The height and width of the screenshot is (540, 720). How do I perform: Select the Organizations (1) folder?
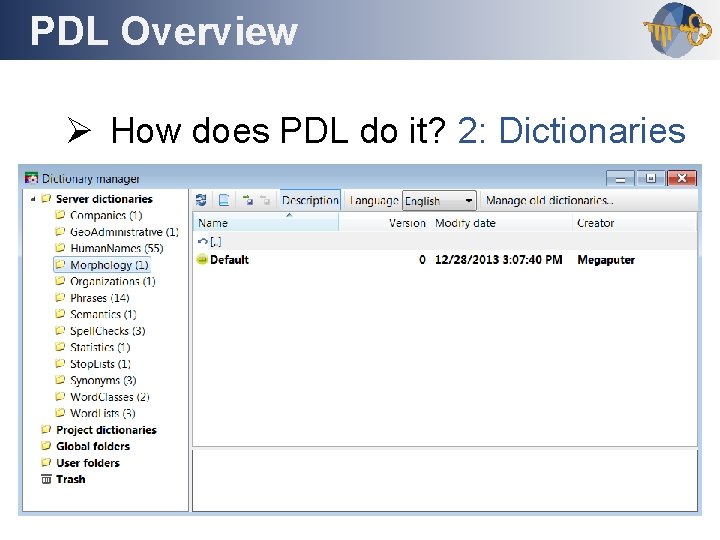113,281
